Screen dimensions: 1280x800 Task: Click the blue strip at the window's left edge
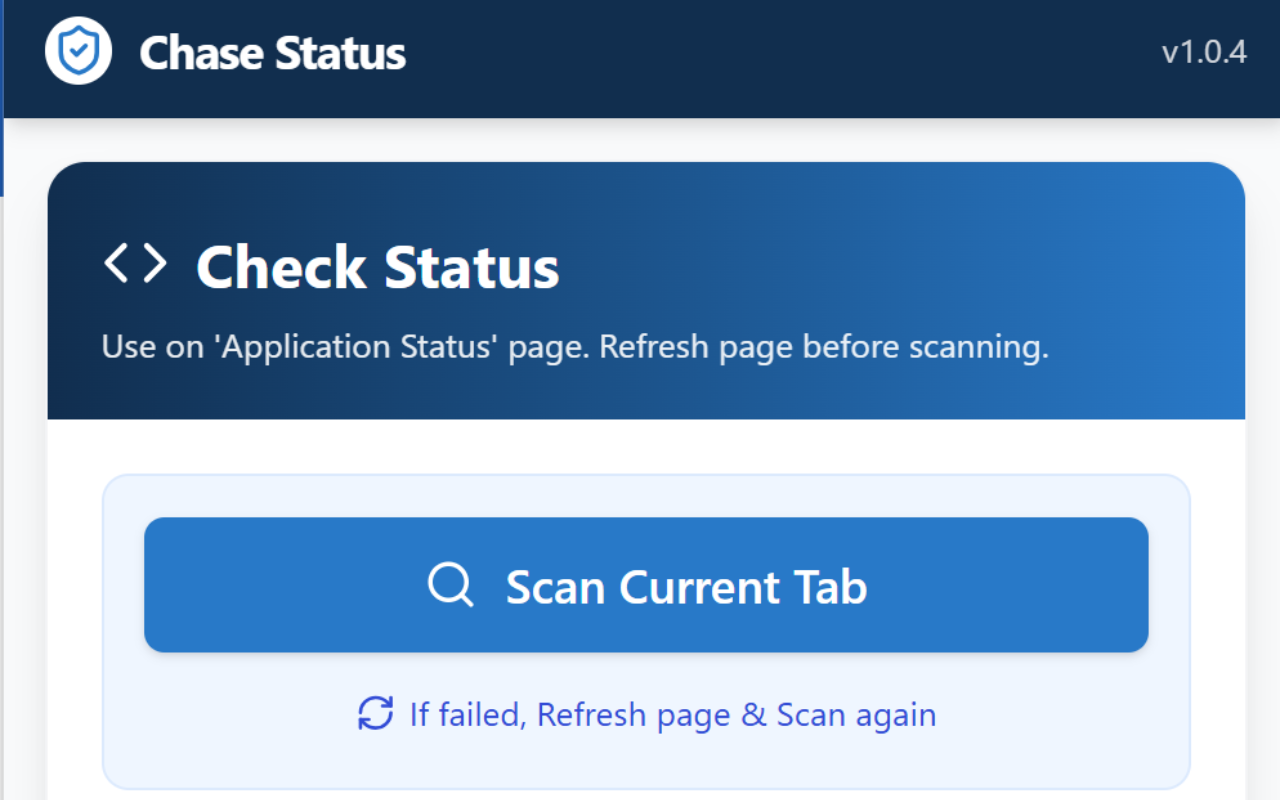coord(2,98)
